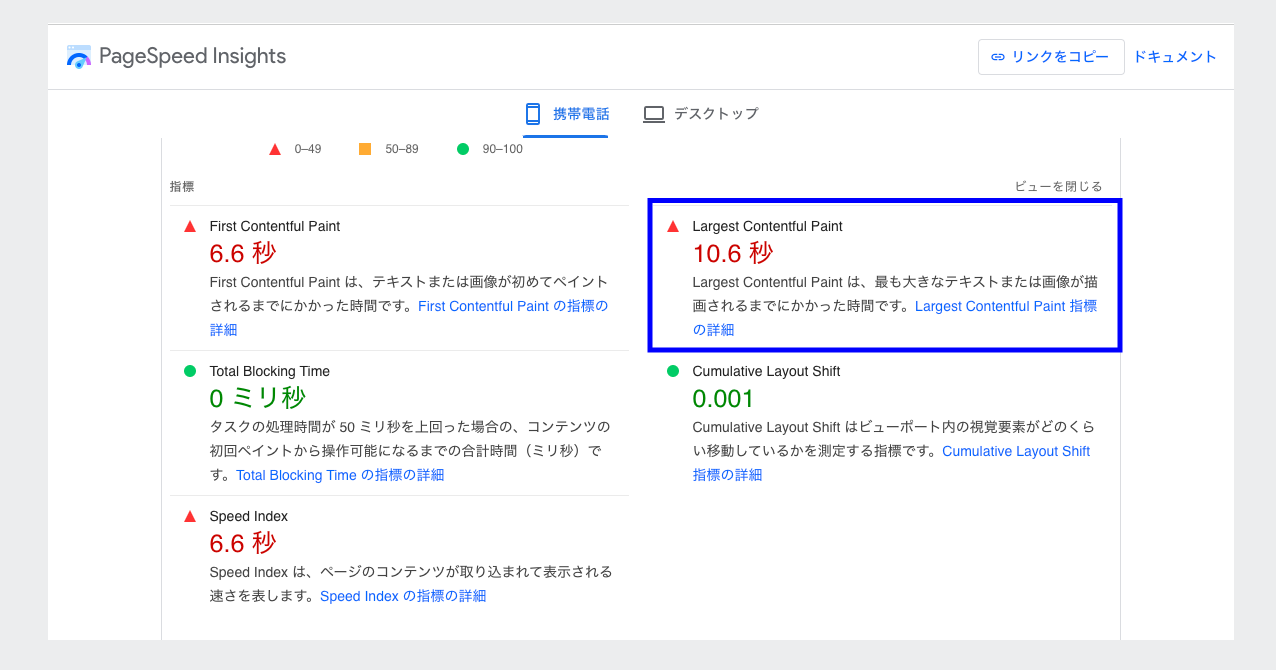Image resolution: width=1276 pixels, height=670 pixels.
Task: Click the PageSpeed Insights title text
Action: click(x=192, y=57)
